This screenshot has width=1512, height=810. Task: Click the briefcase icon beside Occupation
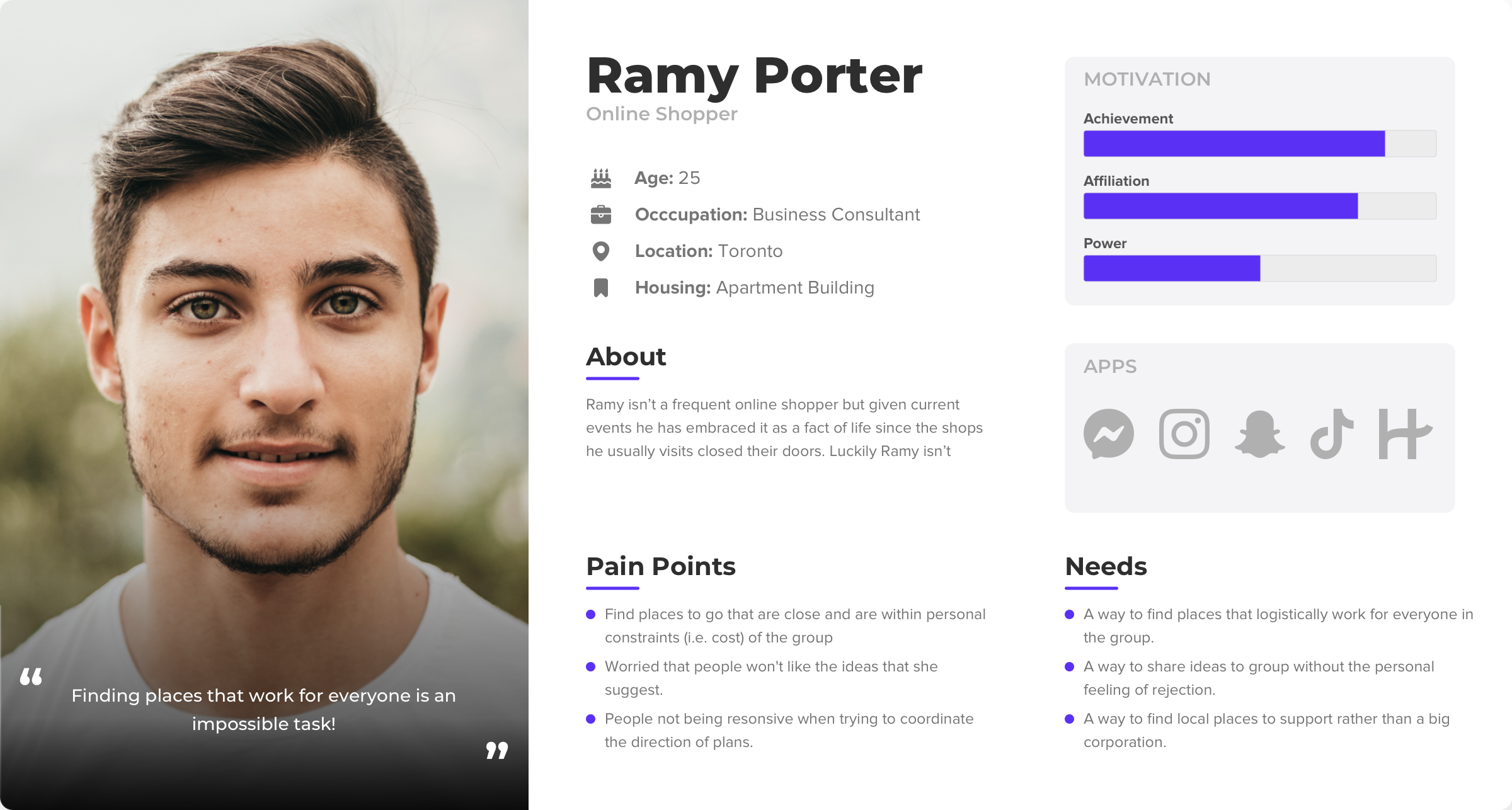click(x=601, y=215)
